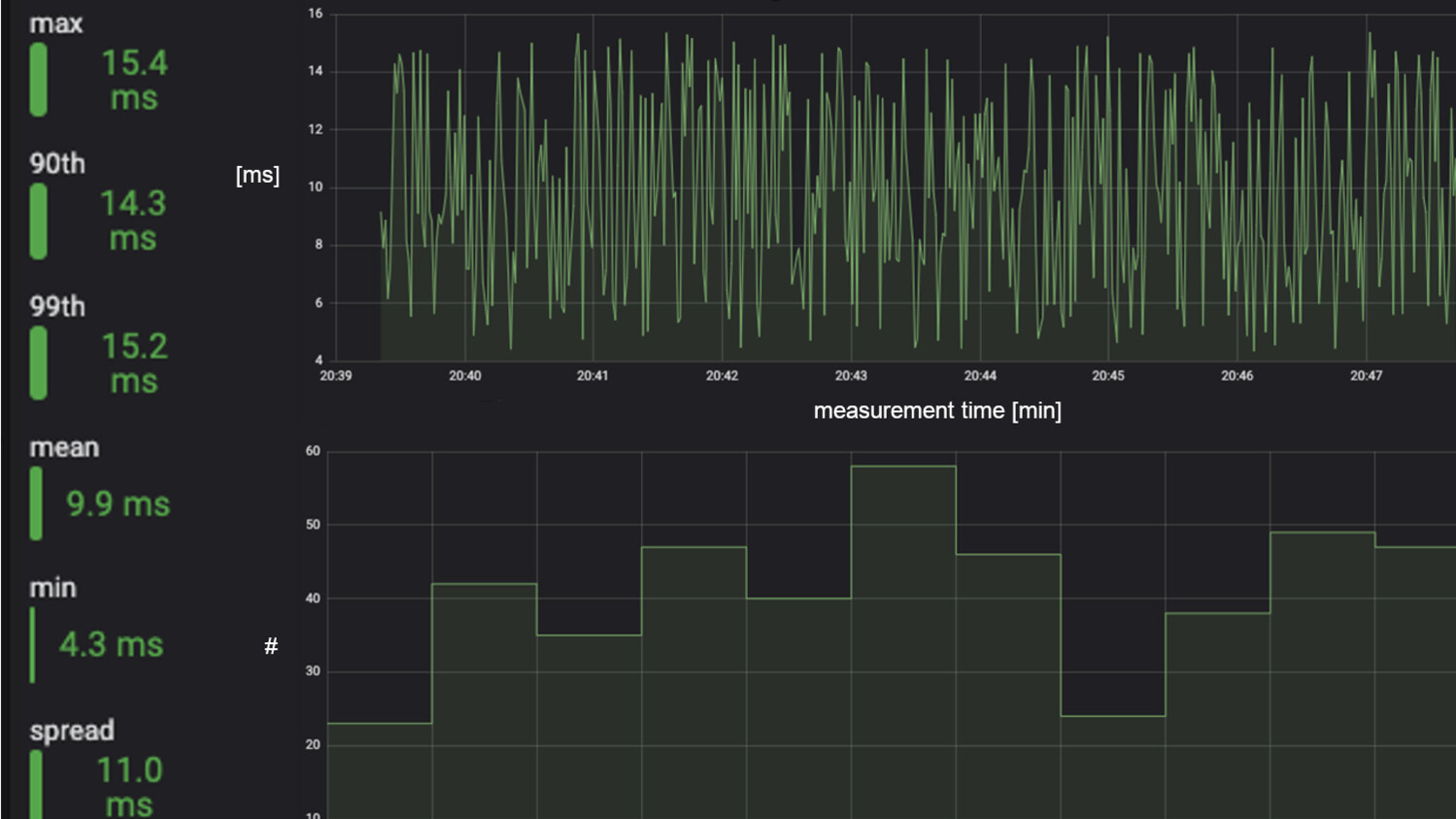Image resolution: width=1456 pixels, height=819 pixels.
Task: Select the 90th percentile gauge indicator
Action: point(40,221)
